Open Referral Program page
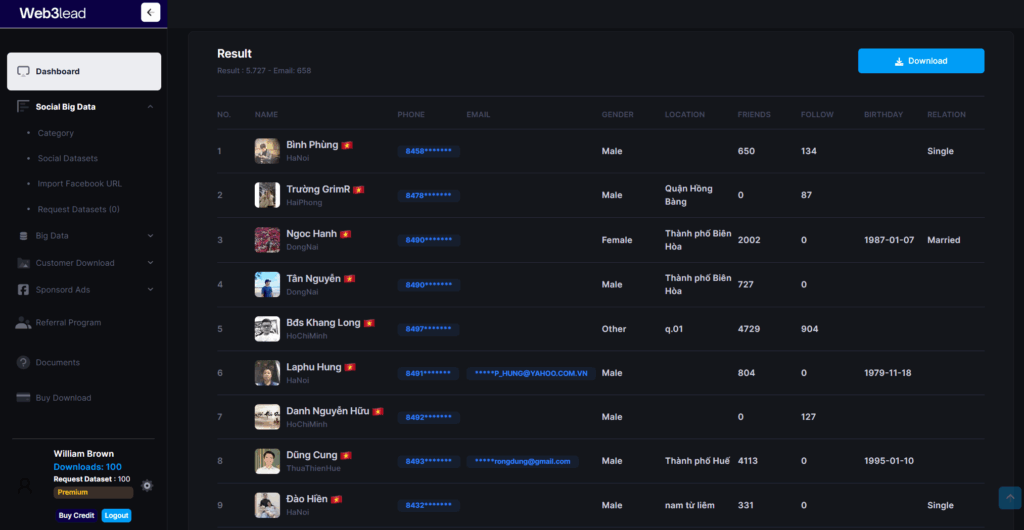This screenshot has height=530, width=1024. tap(68, 323)
